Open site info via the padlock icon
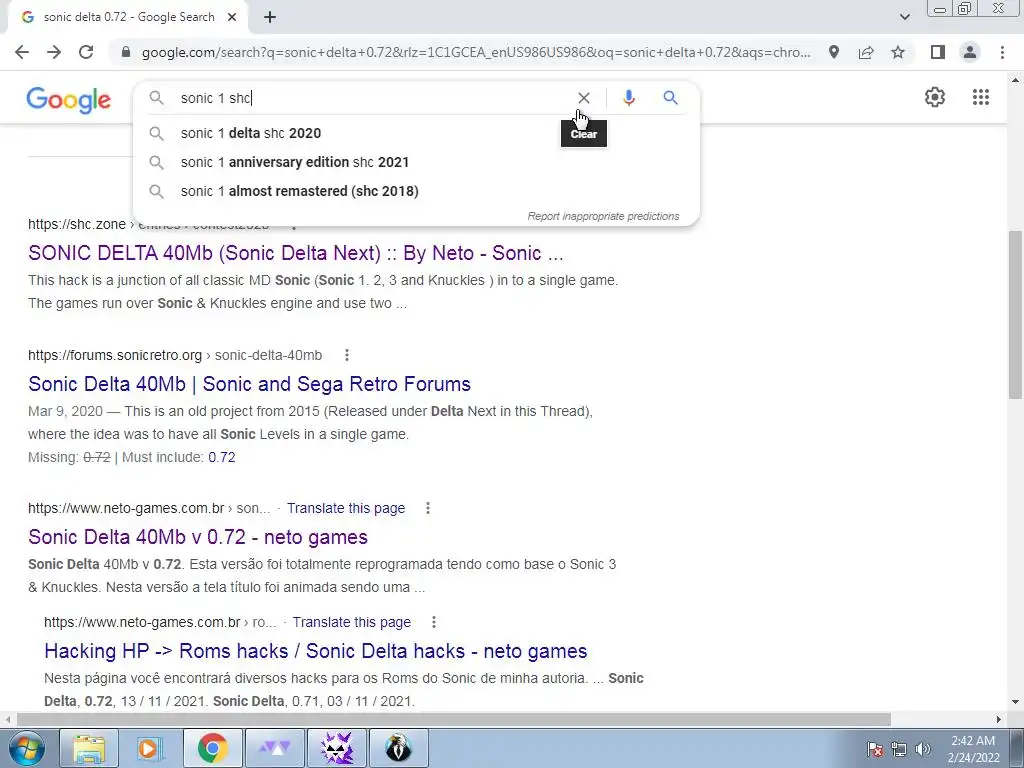The image size is (1024, 768). pos(126,52)
